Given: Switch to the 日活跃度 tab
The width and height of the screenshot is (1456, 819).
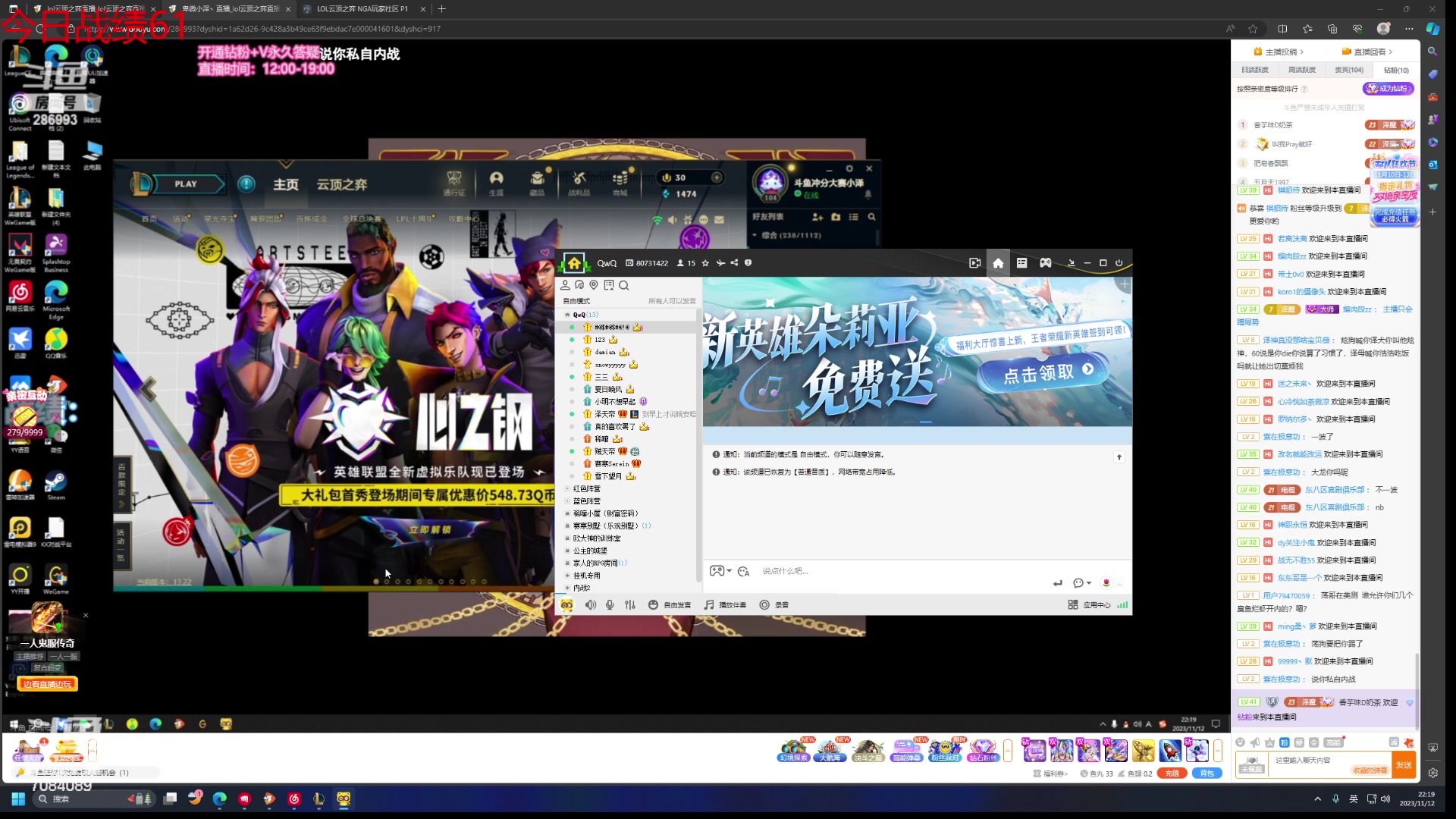Looking at the screenshot, I should [x=1255, y=70].
